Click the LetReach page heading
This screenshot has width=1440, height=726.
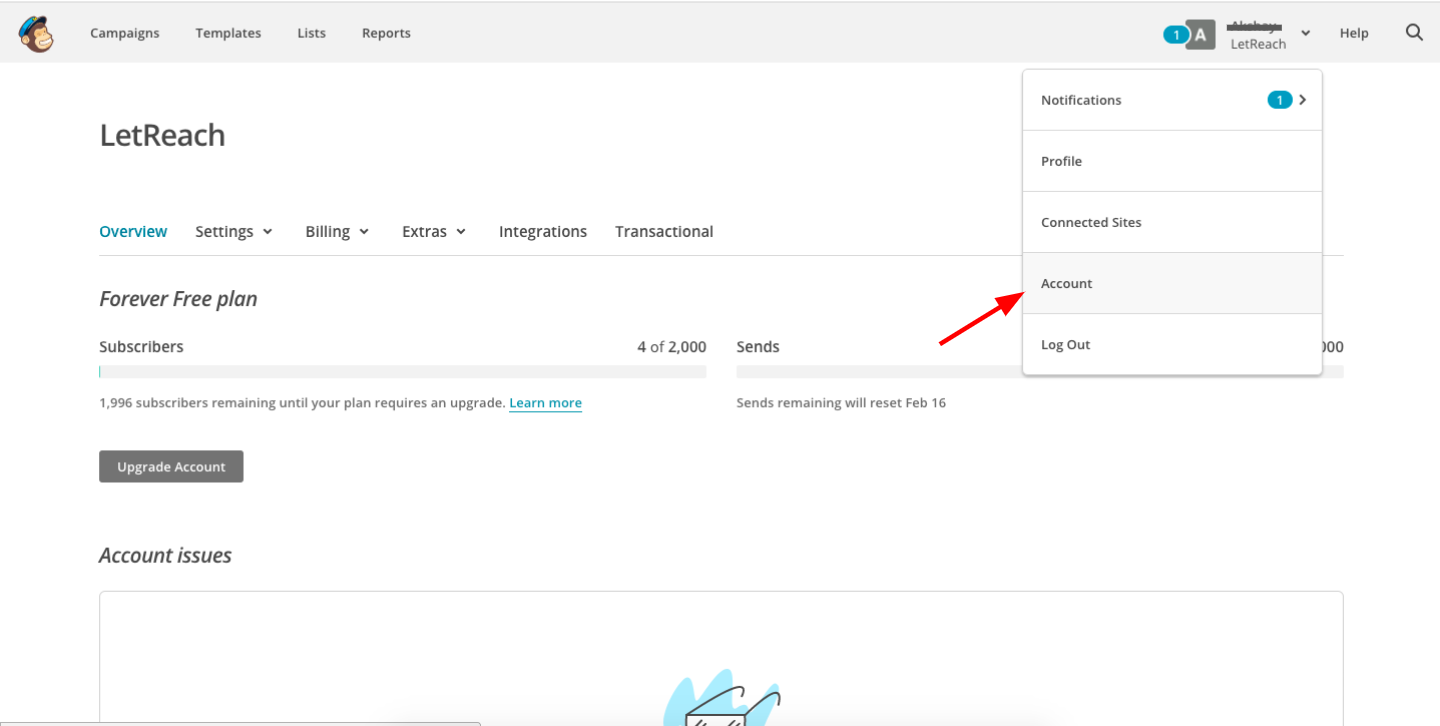162,135
